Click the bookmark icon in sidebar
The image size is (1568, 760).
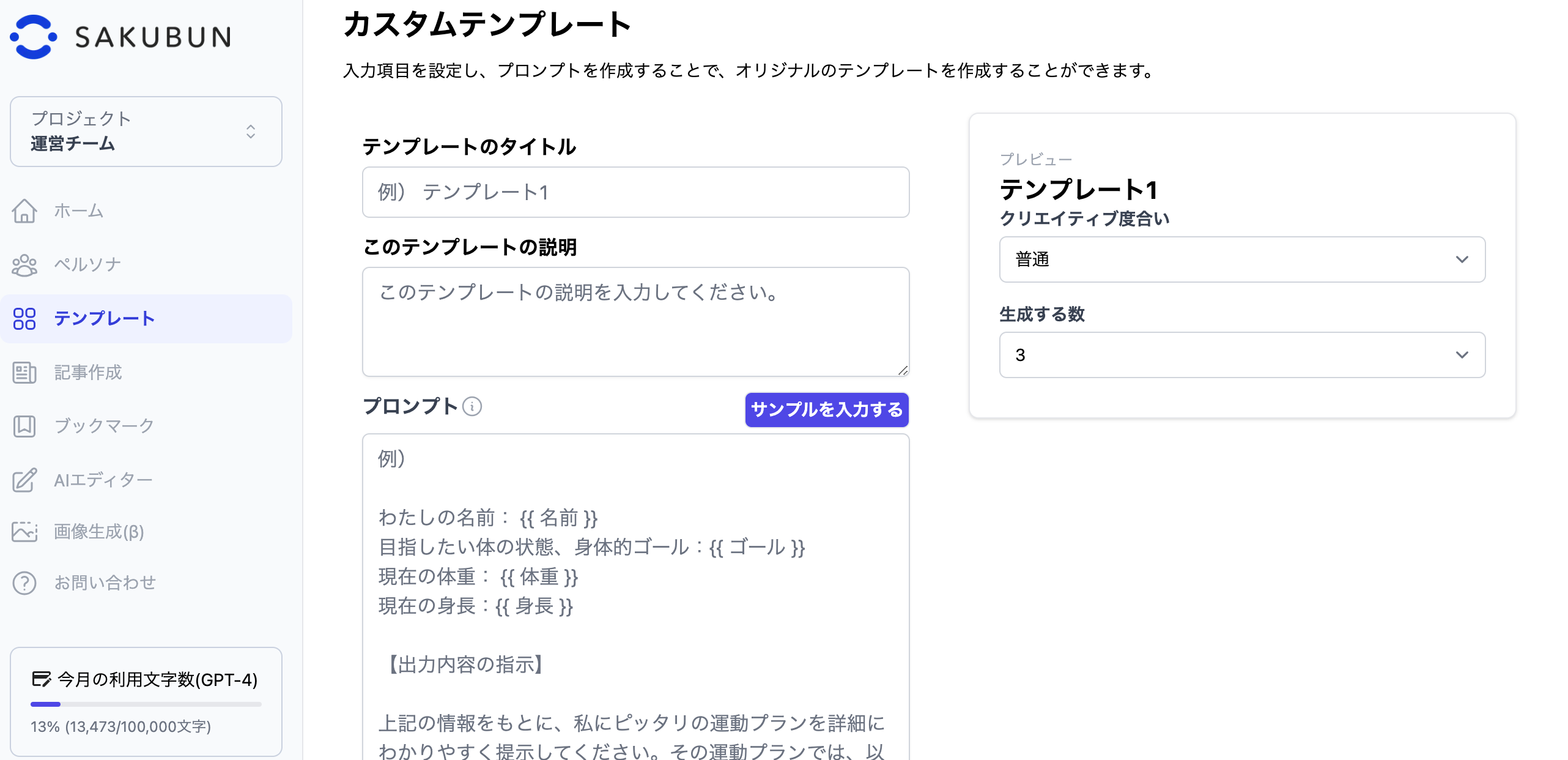[24, 426]
